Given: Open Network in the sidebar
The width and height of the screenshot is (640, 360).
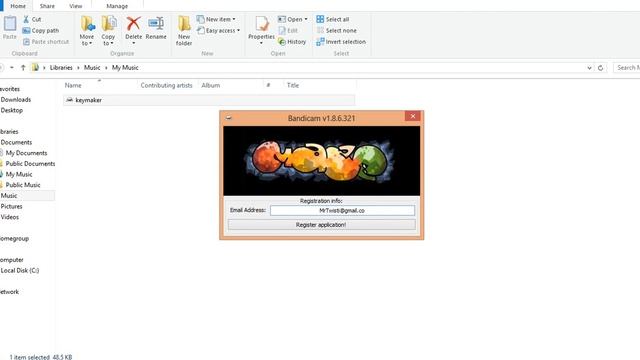Looking at the screenshot, I should coord(9,292).
